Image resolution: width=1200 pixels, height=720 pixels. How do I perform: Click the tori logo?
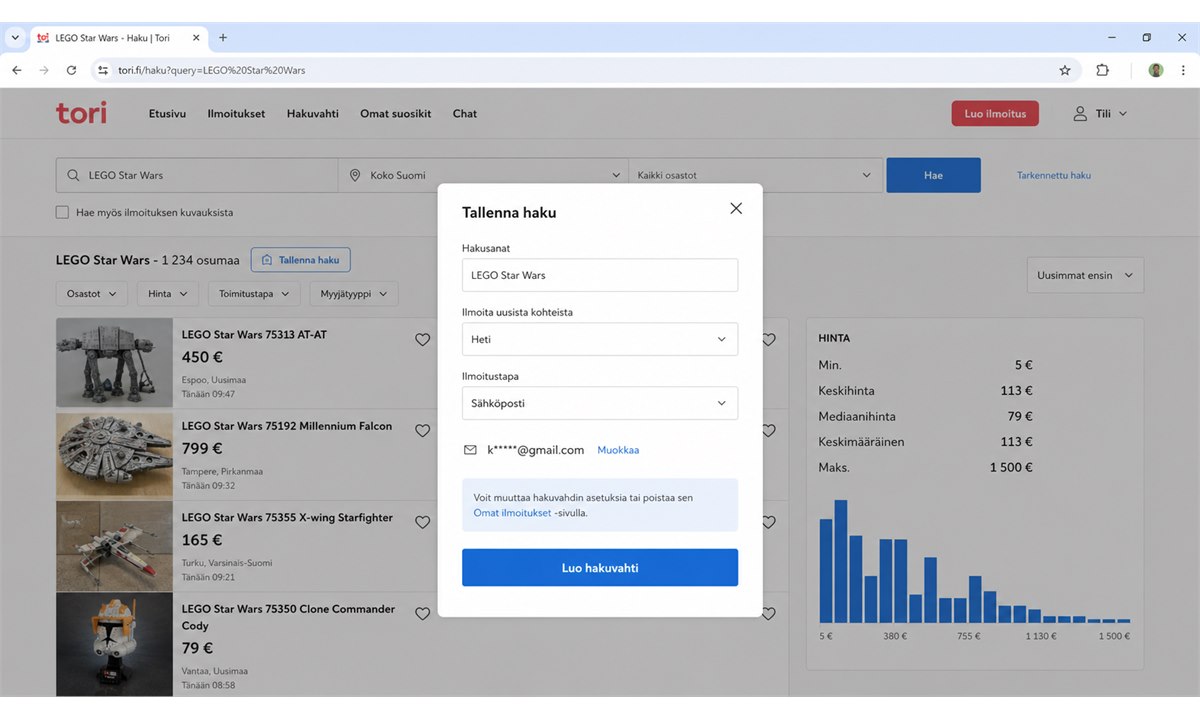[81, 113]
